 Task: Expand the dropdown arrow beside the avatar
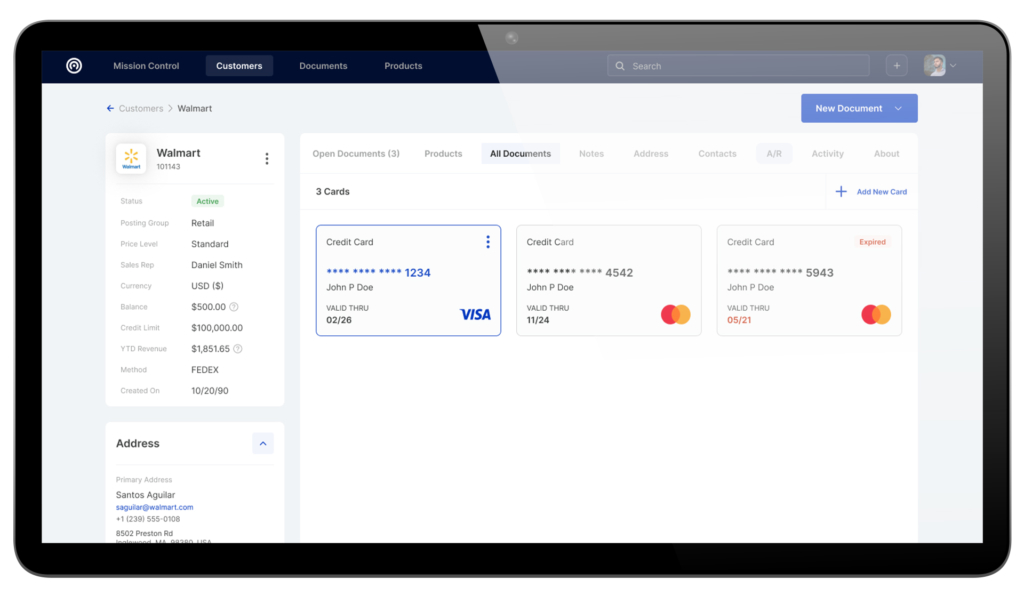coord(953,65)
